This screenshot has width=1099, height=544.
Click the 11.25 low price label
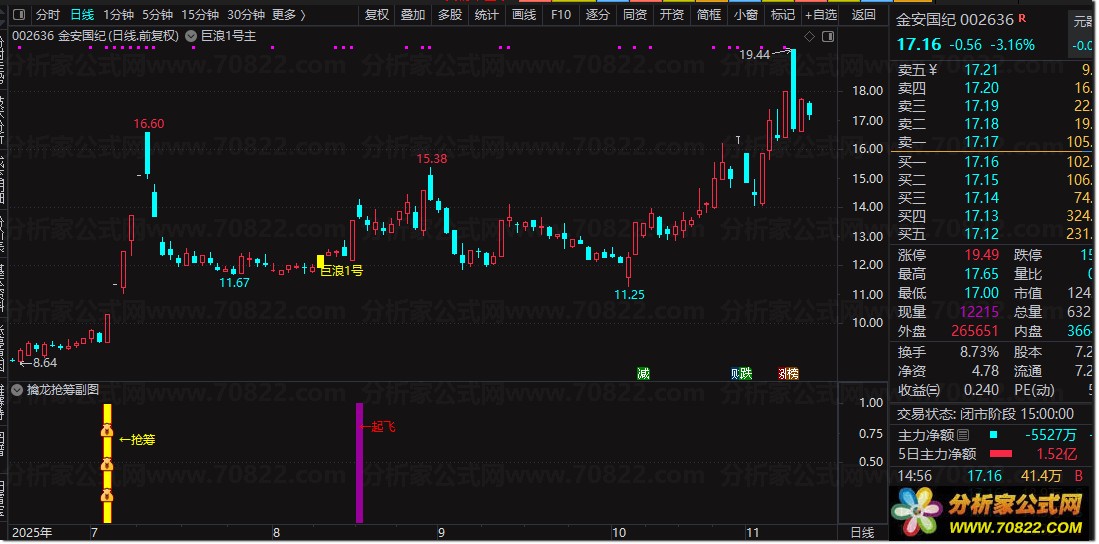point(629,294)
